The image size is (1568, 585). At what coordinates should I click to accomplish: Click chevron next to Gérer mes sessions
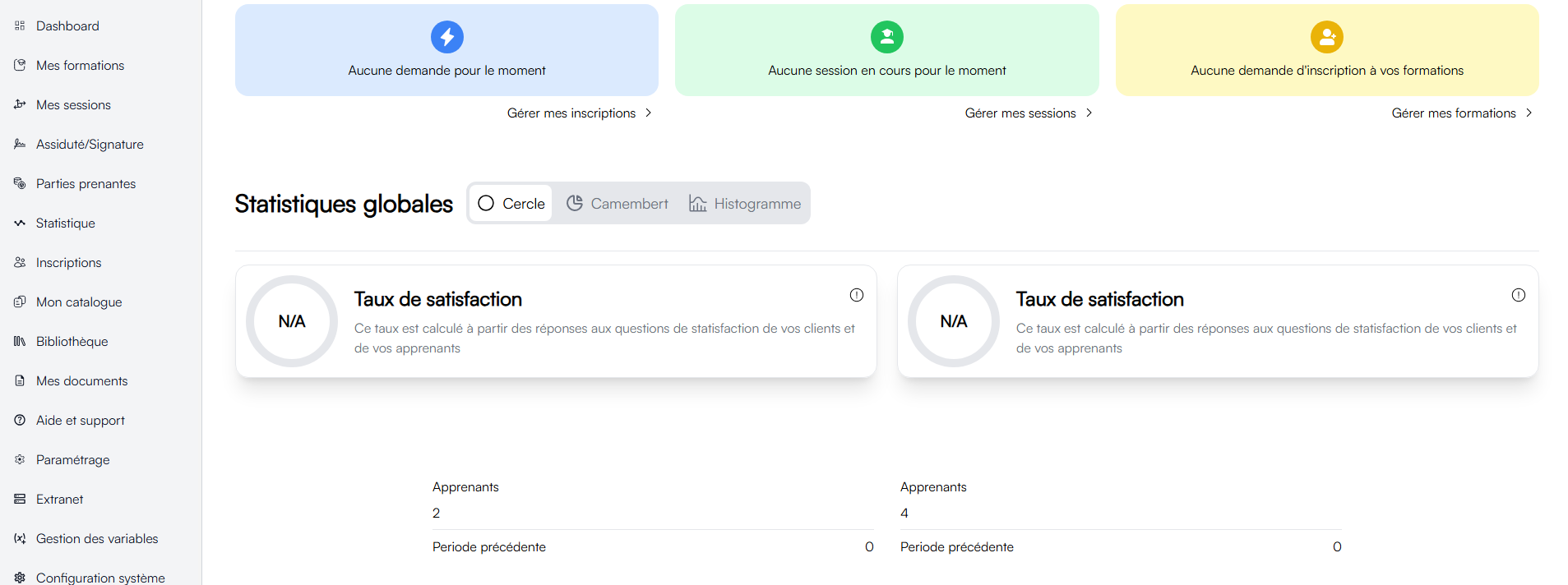click(x=1089, y=113)
